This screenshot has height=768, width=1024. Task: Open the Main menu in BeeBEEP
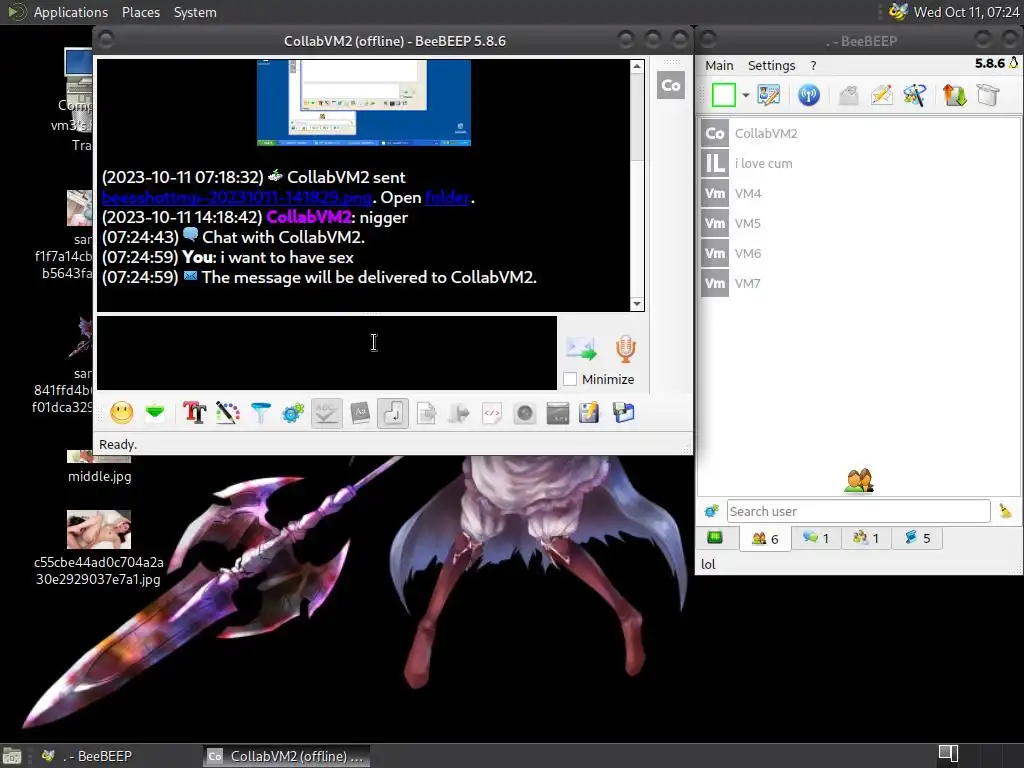tap(719, 65)
